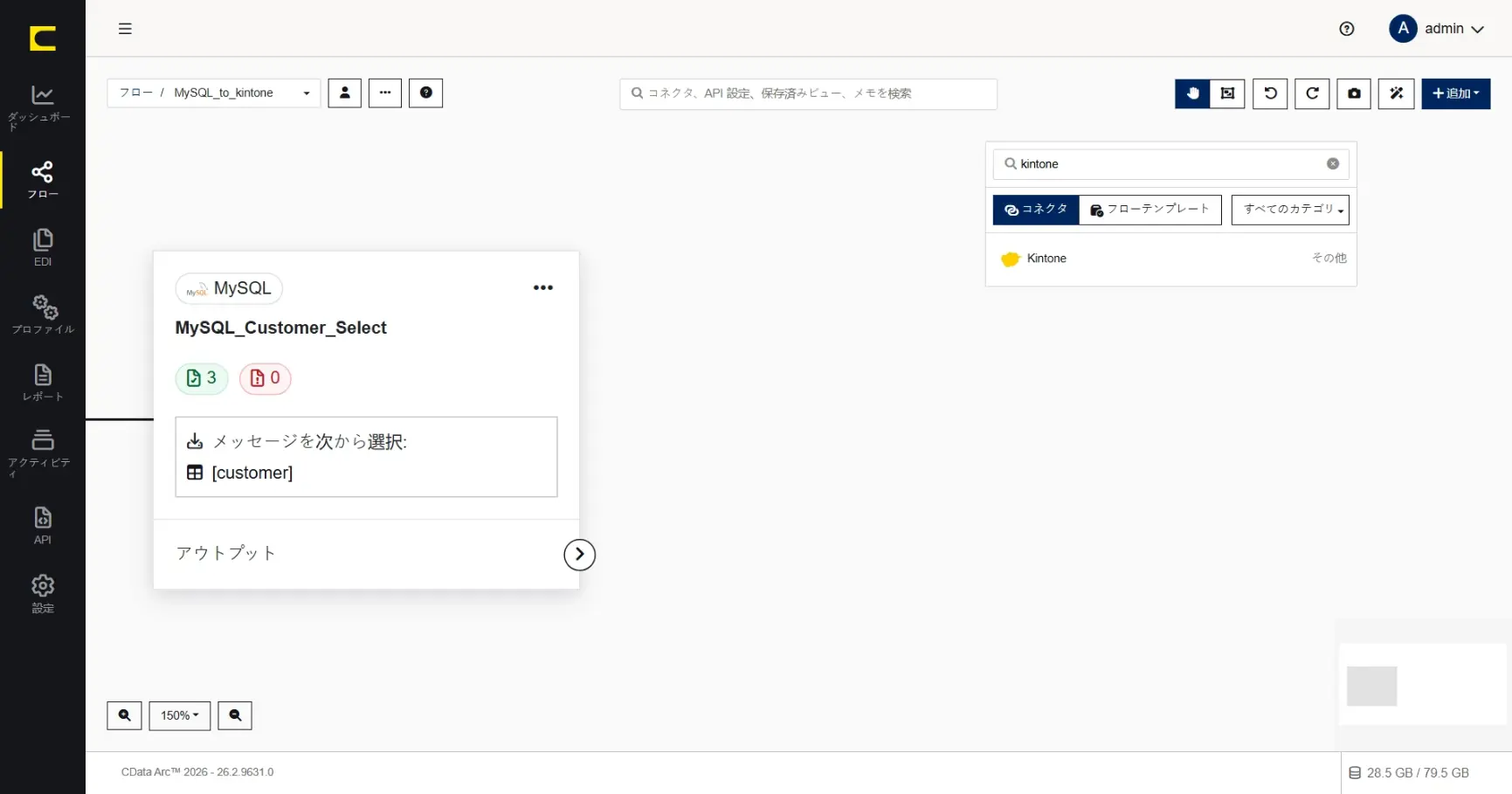
Task: Click the minimap viewport thumbnail
Action: (x=1371, y=686)
